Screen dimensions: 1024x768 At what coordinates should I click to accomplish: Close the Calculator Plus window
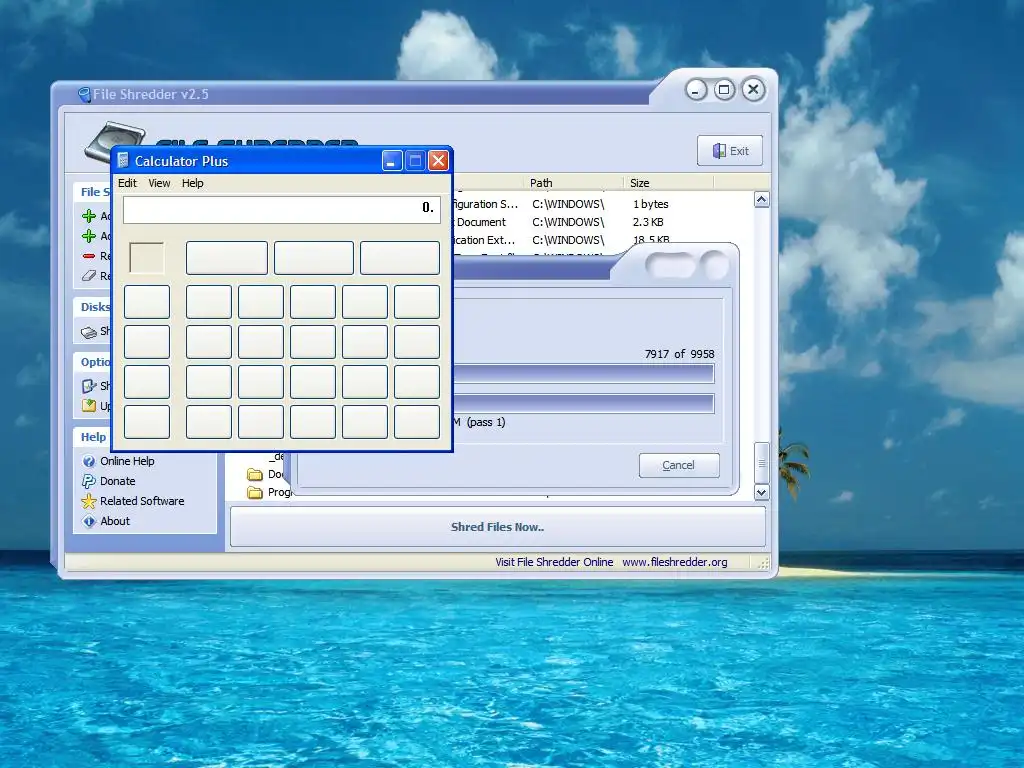[439, 161]
